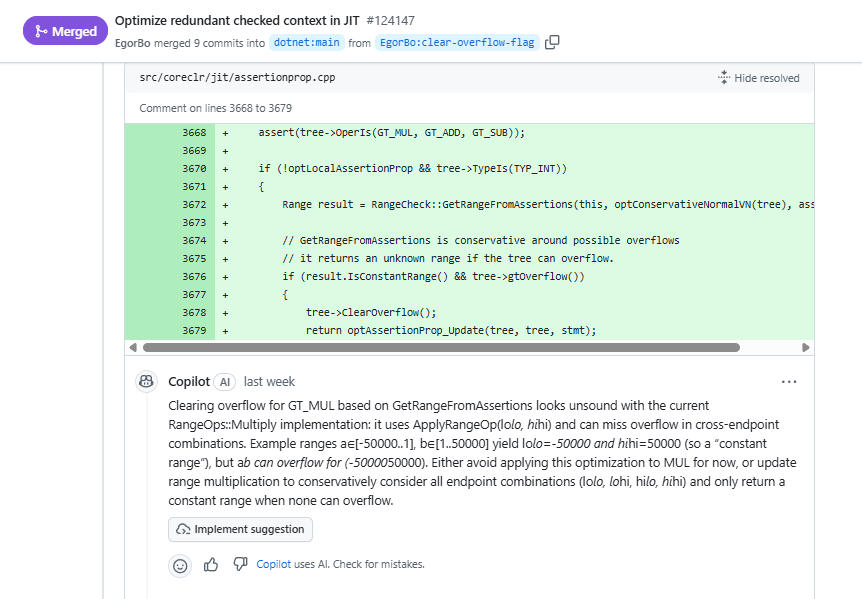Click line number 3676 in the diff

pos(194,276)
